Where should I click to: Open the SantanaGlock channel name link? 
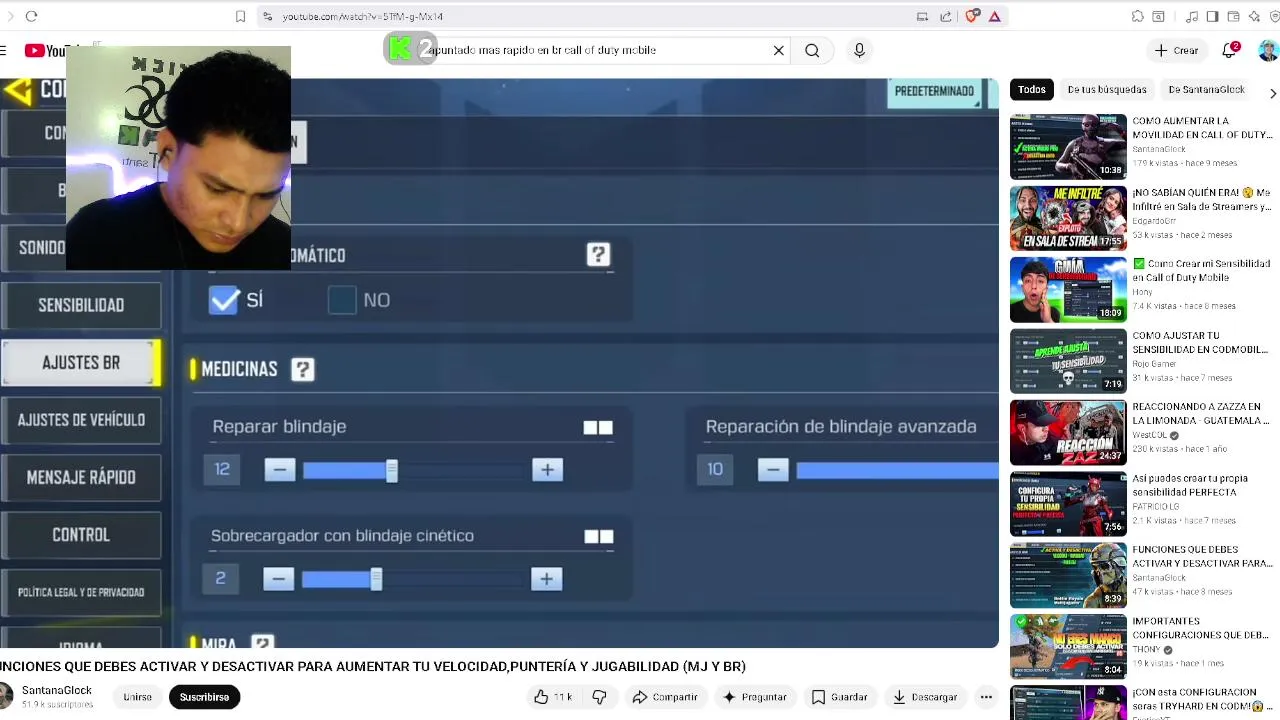57,690
